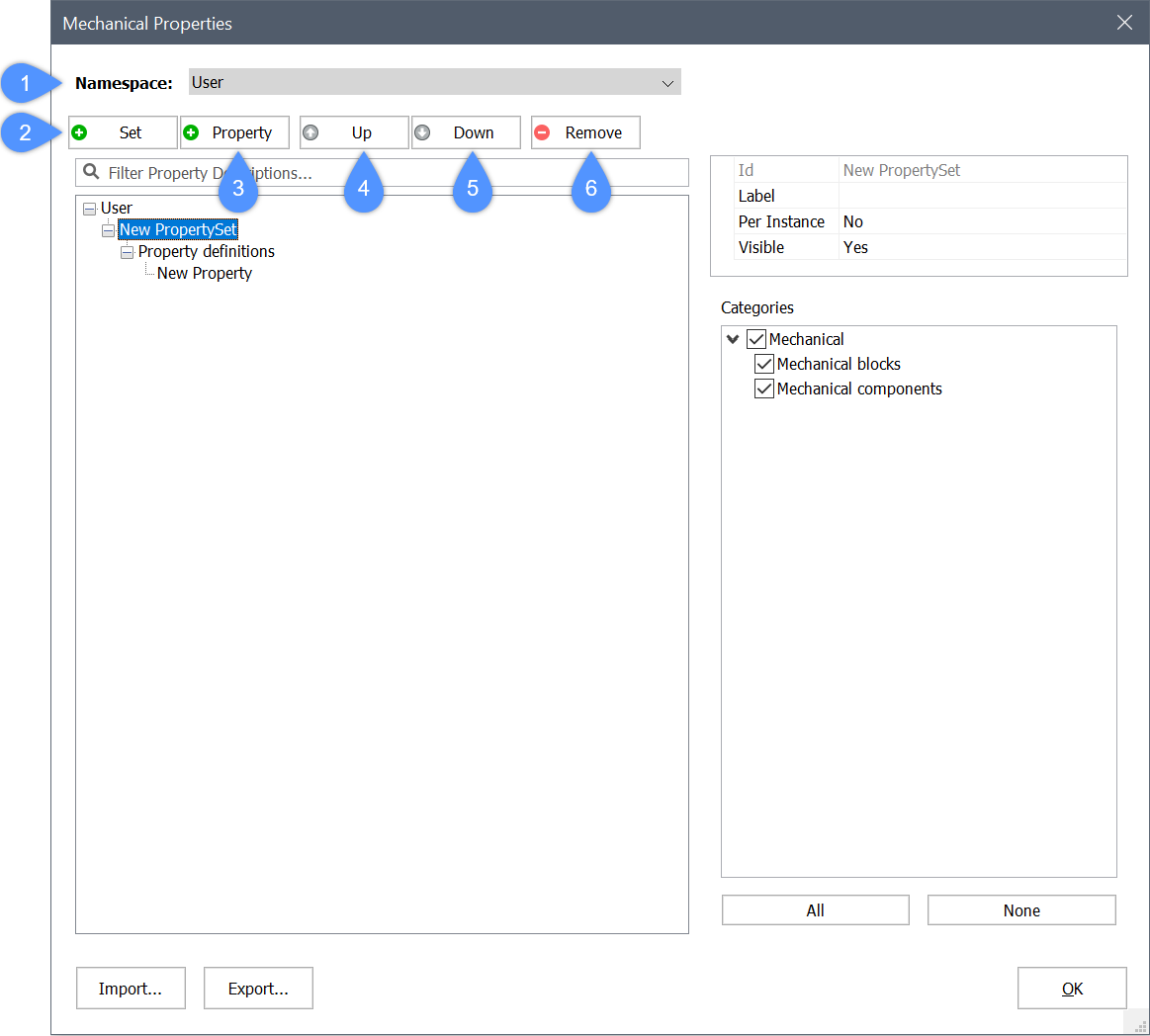
Task: Open the Namespace dropdown
Action: [x=434, y=82]
